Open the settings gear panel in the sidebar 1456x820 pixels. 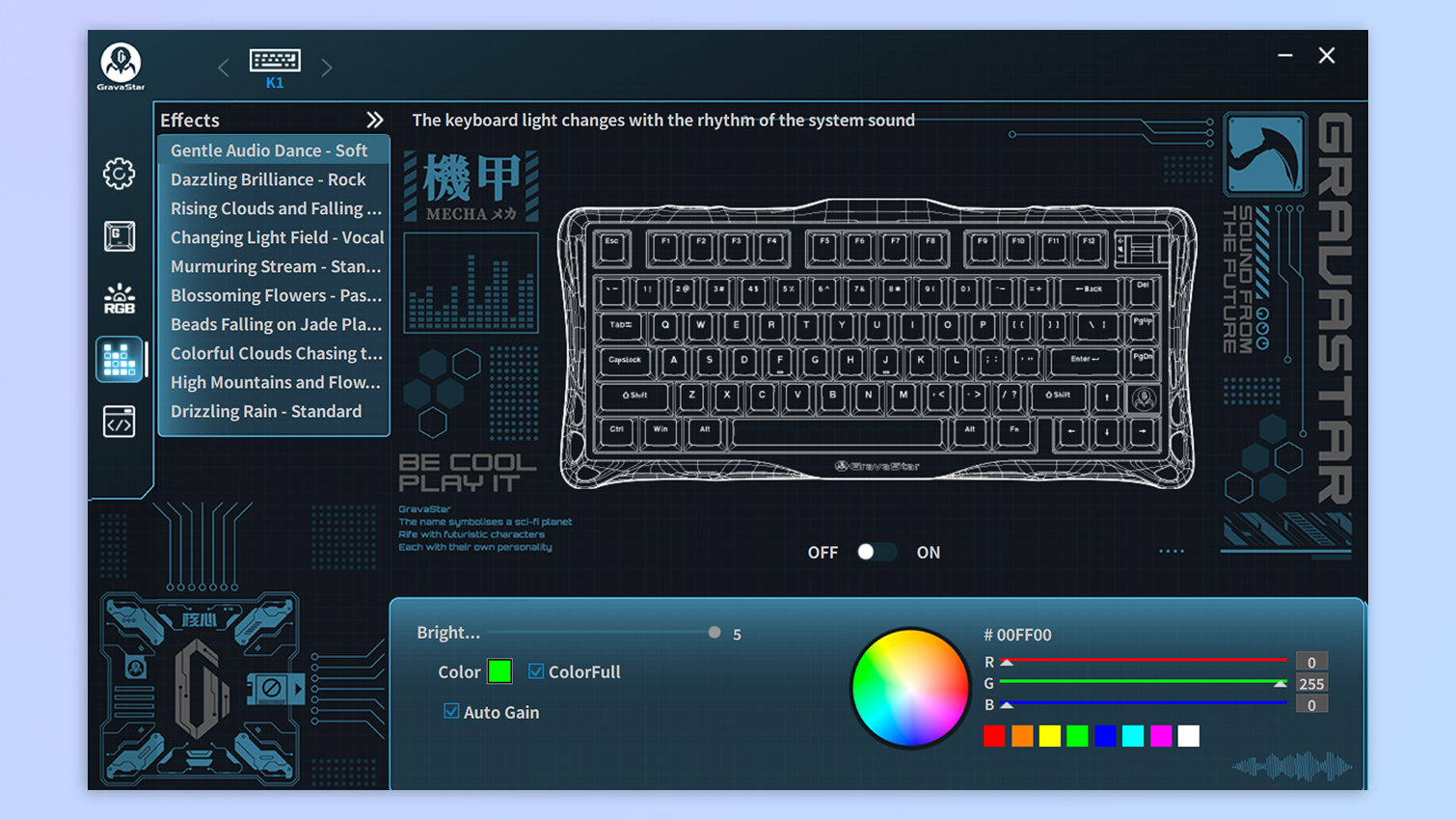point(119,173)
